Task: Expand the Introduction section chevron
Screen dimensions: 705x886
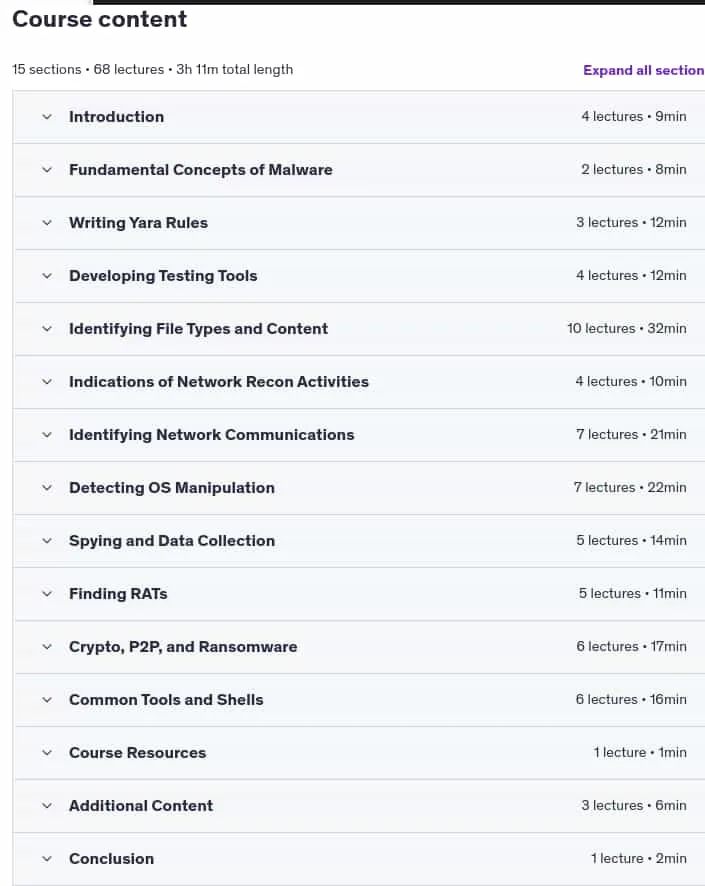Action: 47,117
